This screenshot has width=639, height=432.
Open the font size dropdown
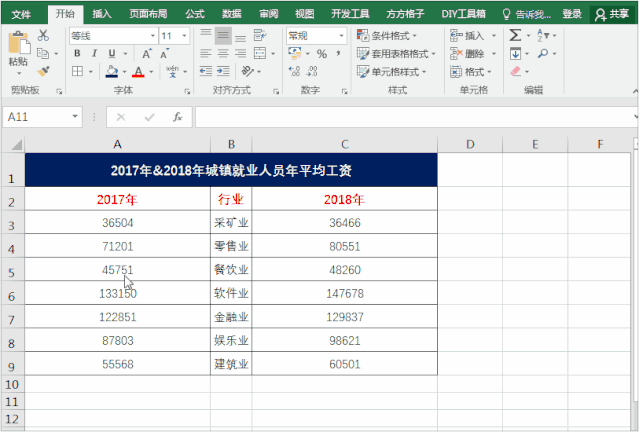click(184, 36)
